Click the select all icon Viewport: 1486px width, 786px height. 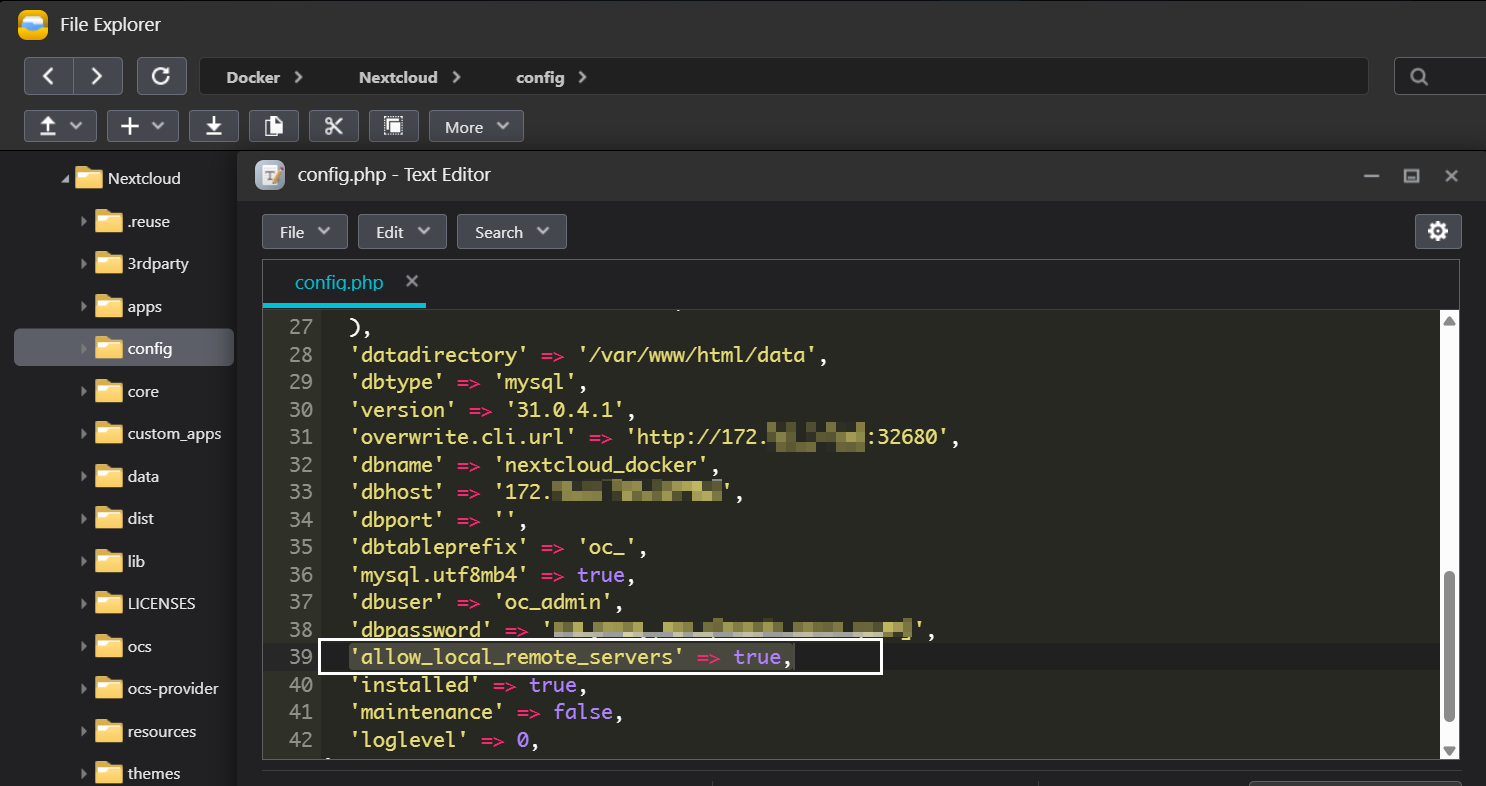tap(394, 126)
